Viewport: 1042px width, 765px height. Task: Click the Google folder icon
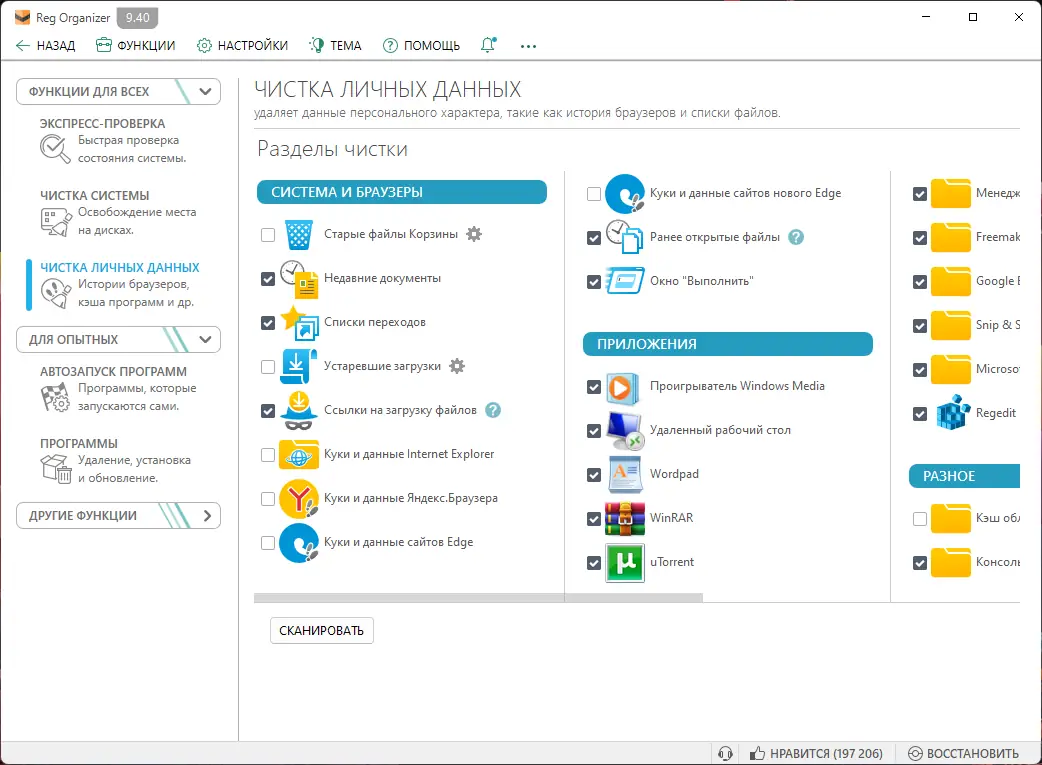(x=951, y=281)
